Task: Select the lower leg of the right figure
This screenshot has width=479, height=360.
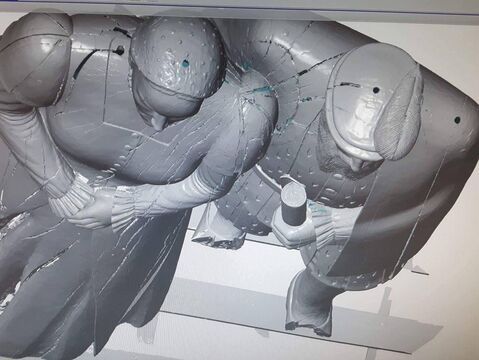Action: [x=308, y=302]
